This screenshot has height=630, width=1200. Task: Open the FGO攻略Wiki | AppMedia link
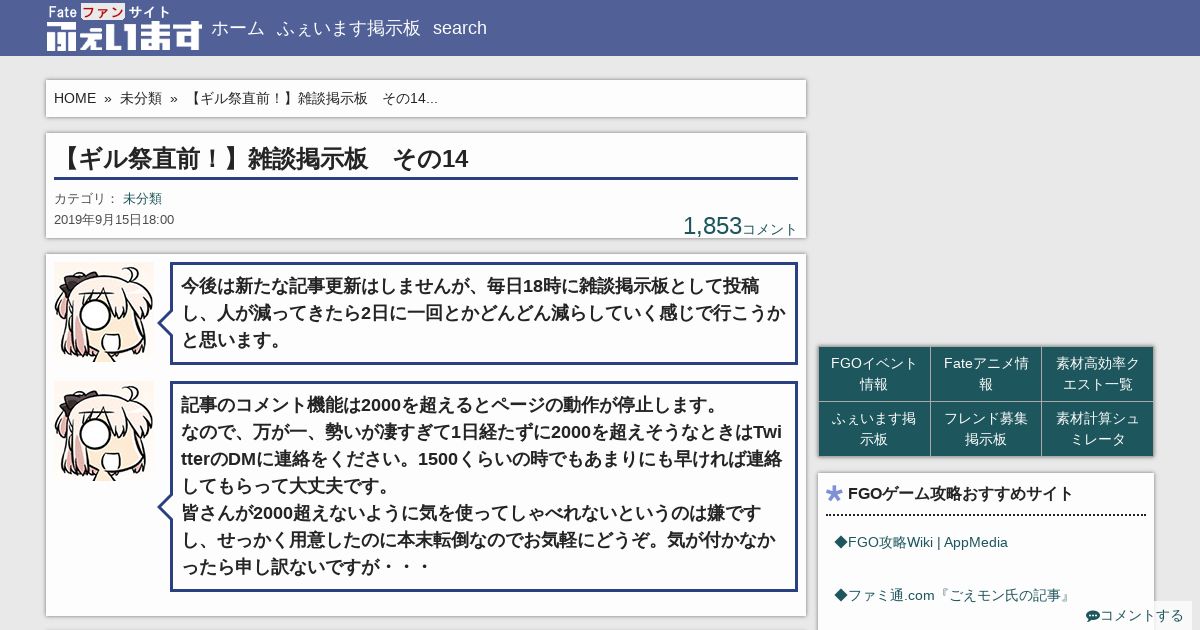point(921,542)
